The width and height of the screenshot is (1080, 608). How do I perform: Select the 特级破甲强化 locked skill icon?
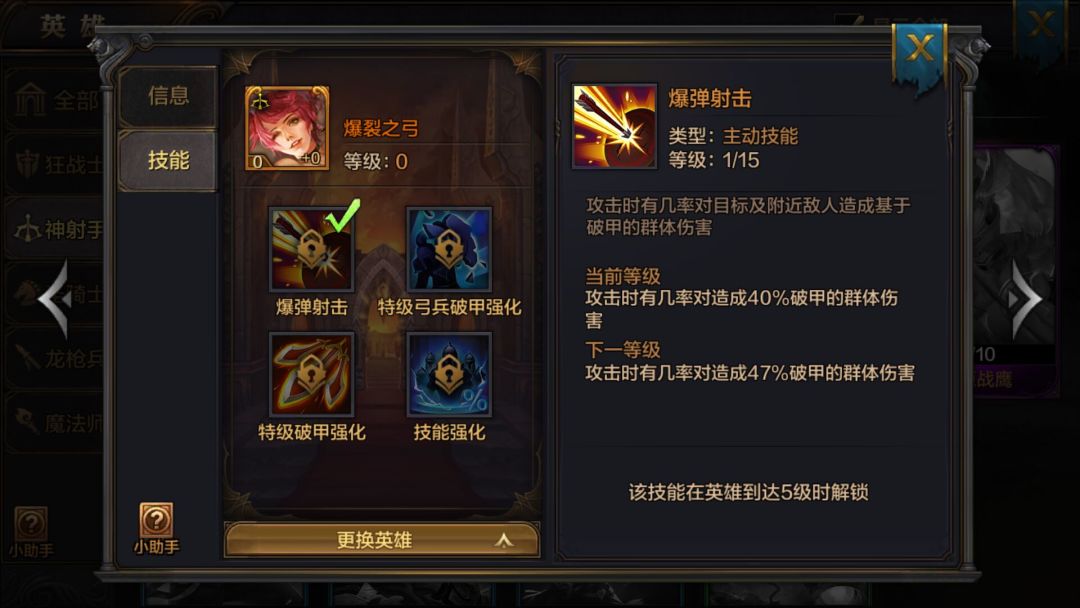click(x=311, y=375)
